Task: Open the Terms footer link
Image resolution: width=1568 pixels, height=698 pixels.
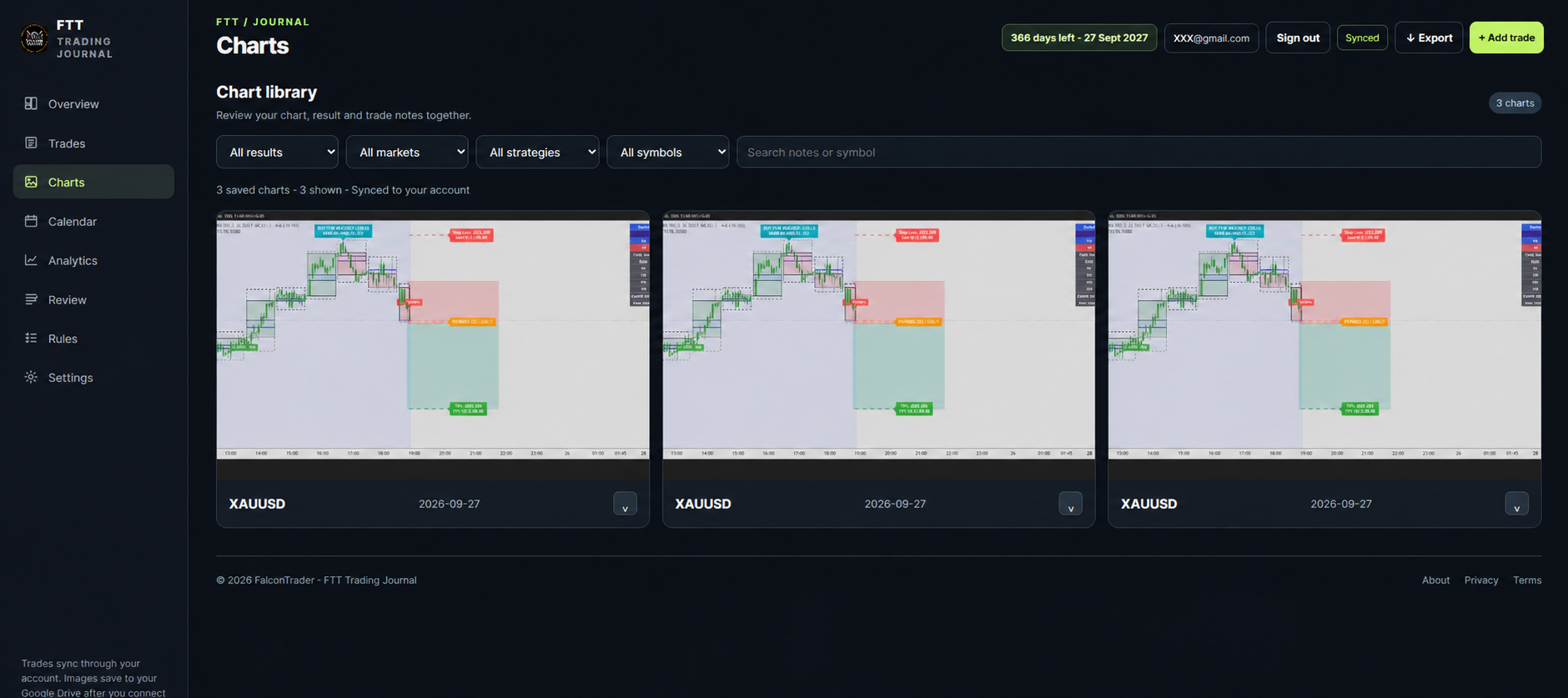Action: pos(1527,580)
